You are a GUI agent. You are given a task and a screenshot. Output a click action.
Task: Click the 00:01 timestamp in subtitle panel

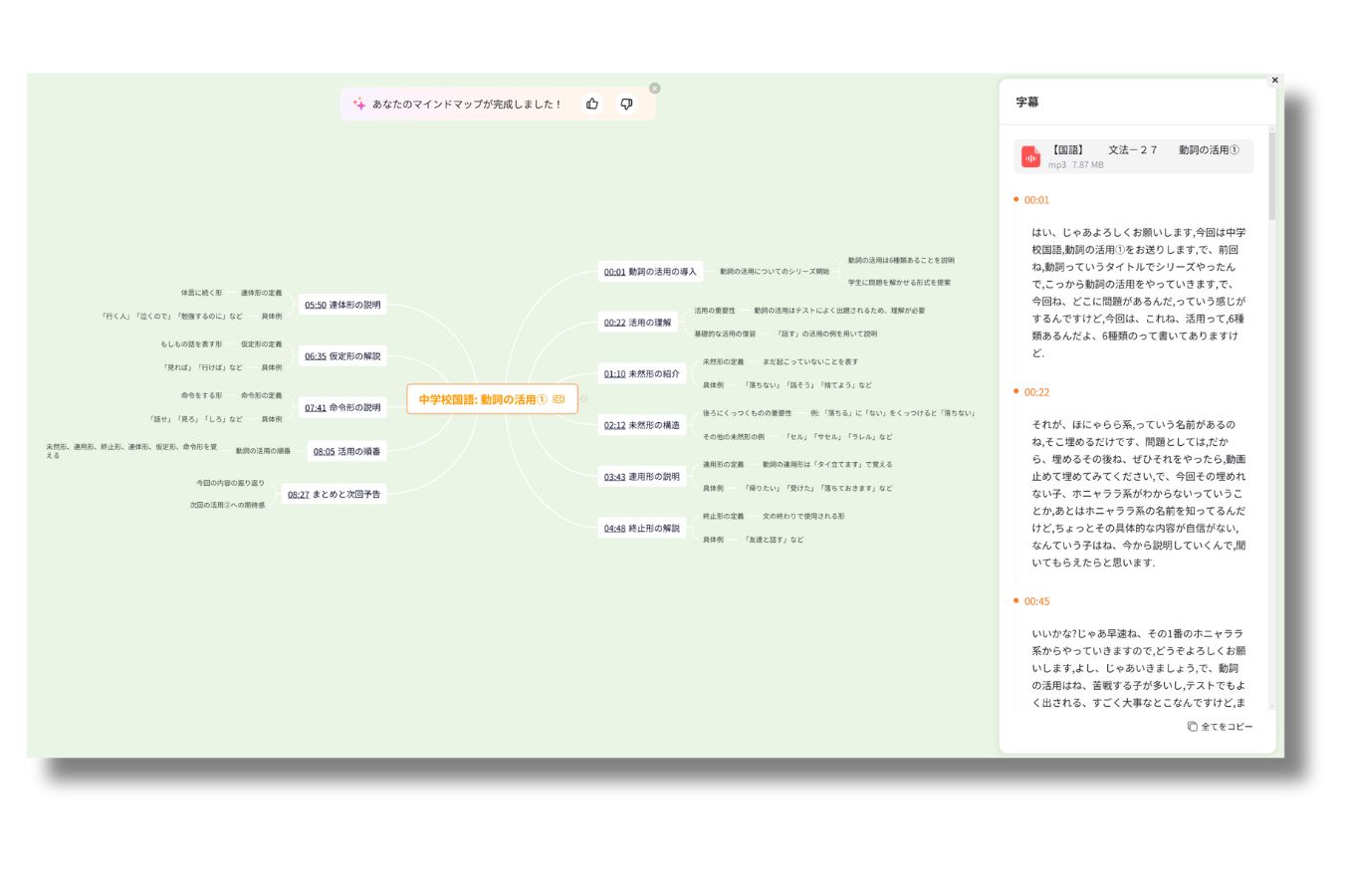click(1036, 200)
